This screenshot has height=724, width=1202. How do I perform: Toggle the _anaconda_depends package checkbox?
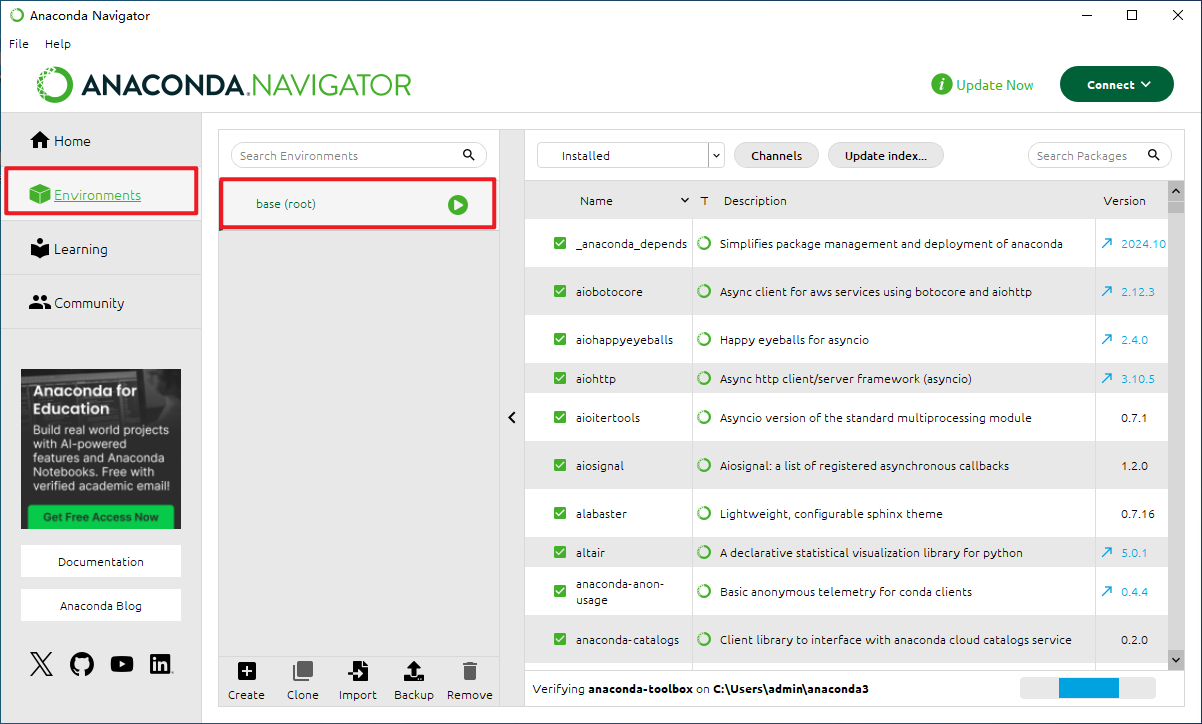(x=560, y=244)
